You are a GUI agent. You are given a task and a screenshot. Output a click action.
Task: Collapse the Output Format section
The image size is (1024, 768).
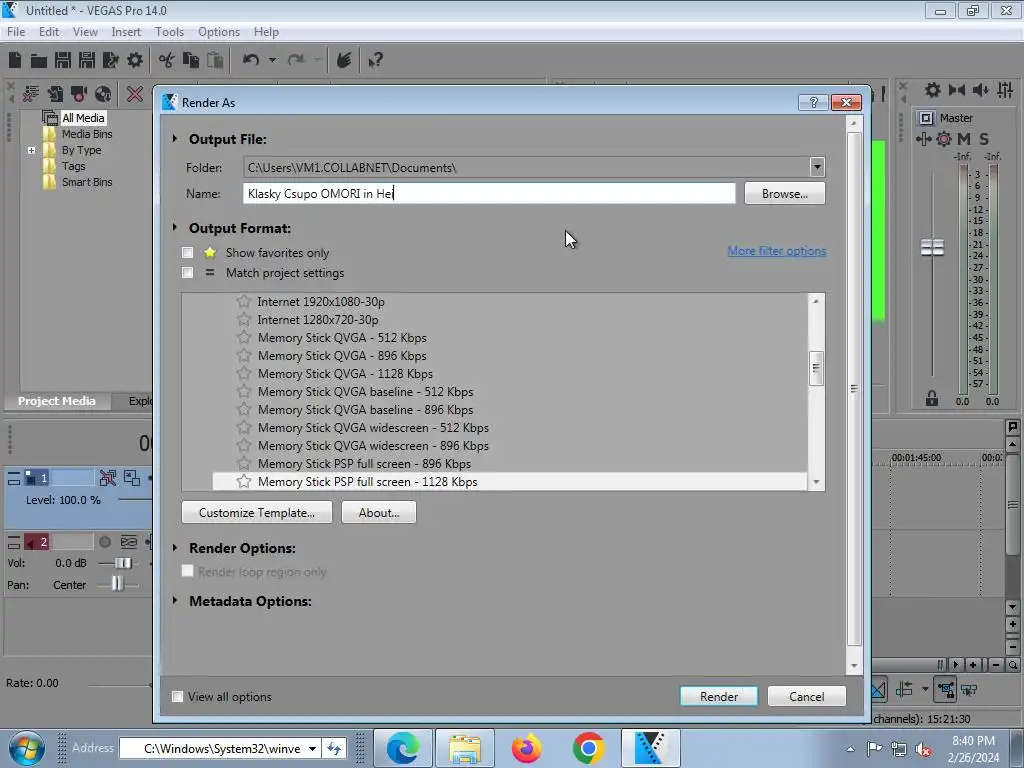175,227
